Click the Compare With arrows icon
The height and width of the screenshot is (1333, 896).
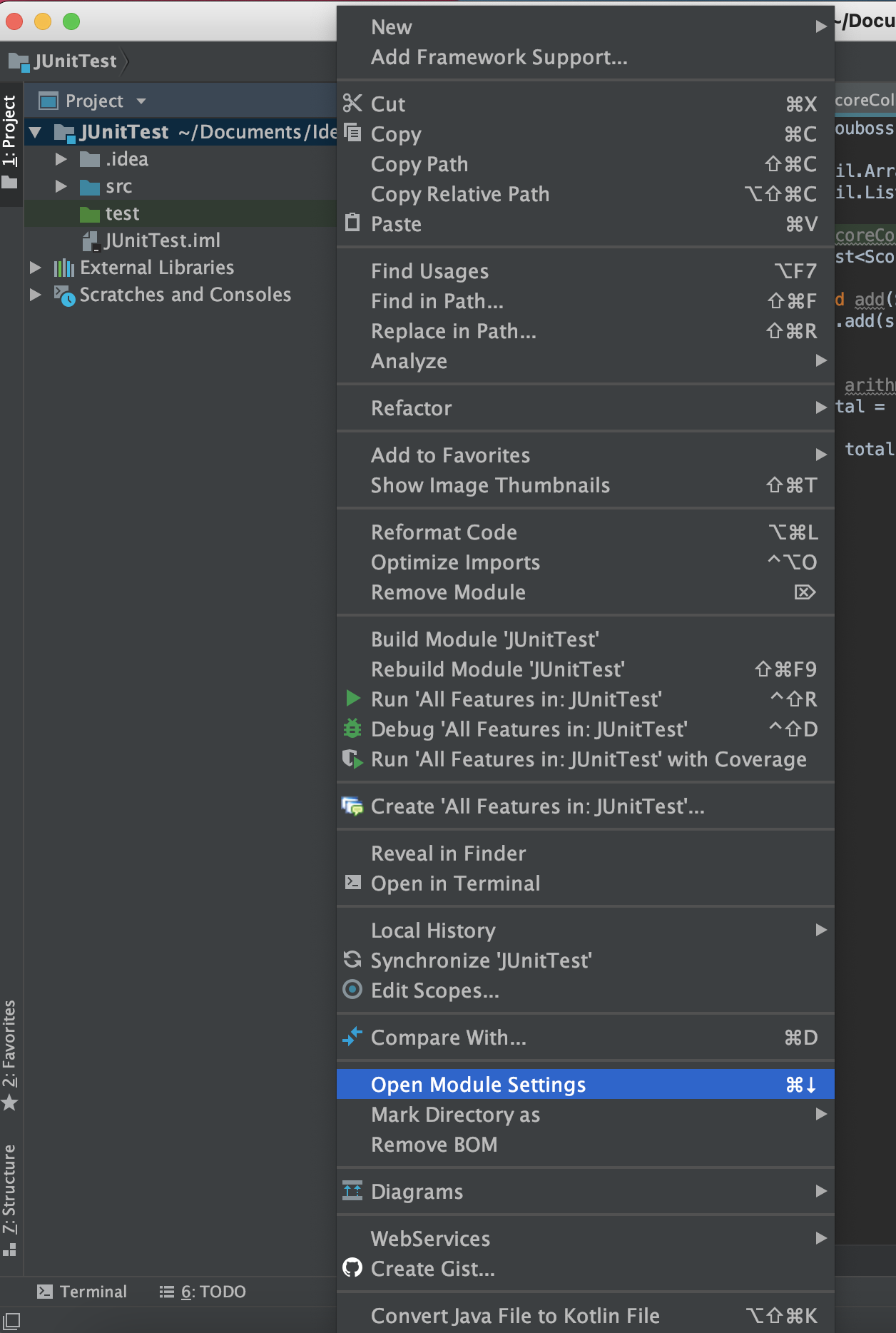tap(352, 1037)
